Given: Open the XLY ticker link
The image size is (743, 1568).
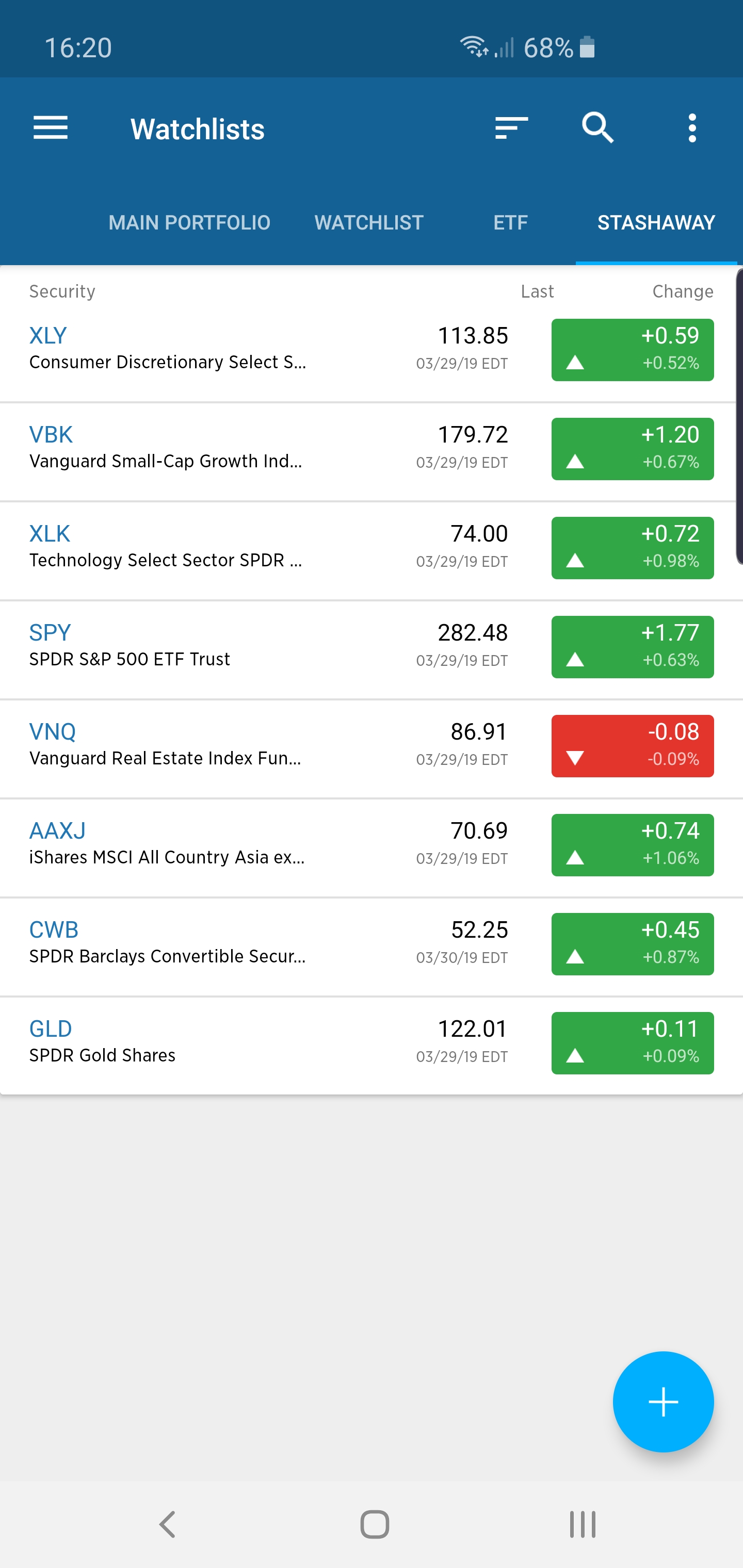Looking at the screenshot, I should [x=48, y=335].
